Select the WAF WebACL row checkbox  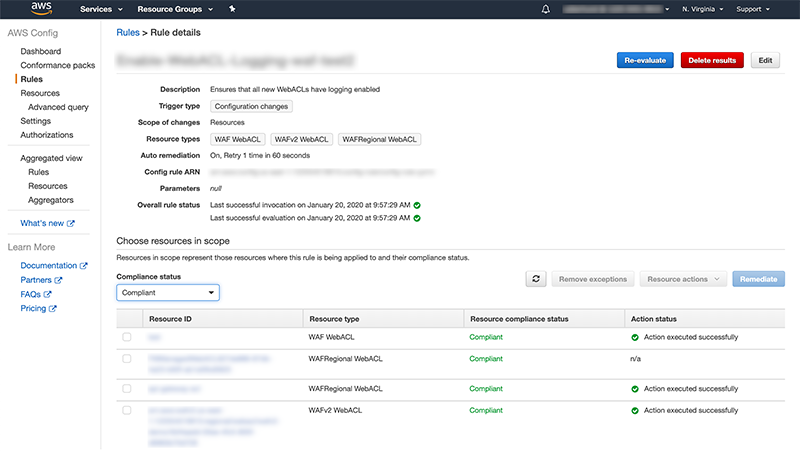coord(127,337)
